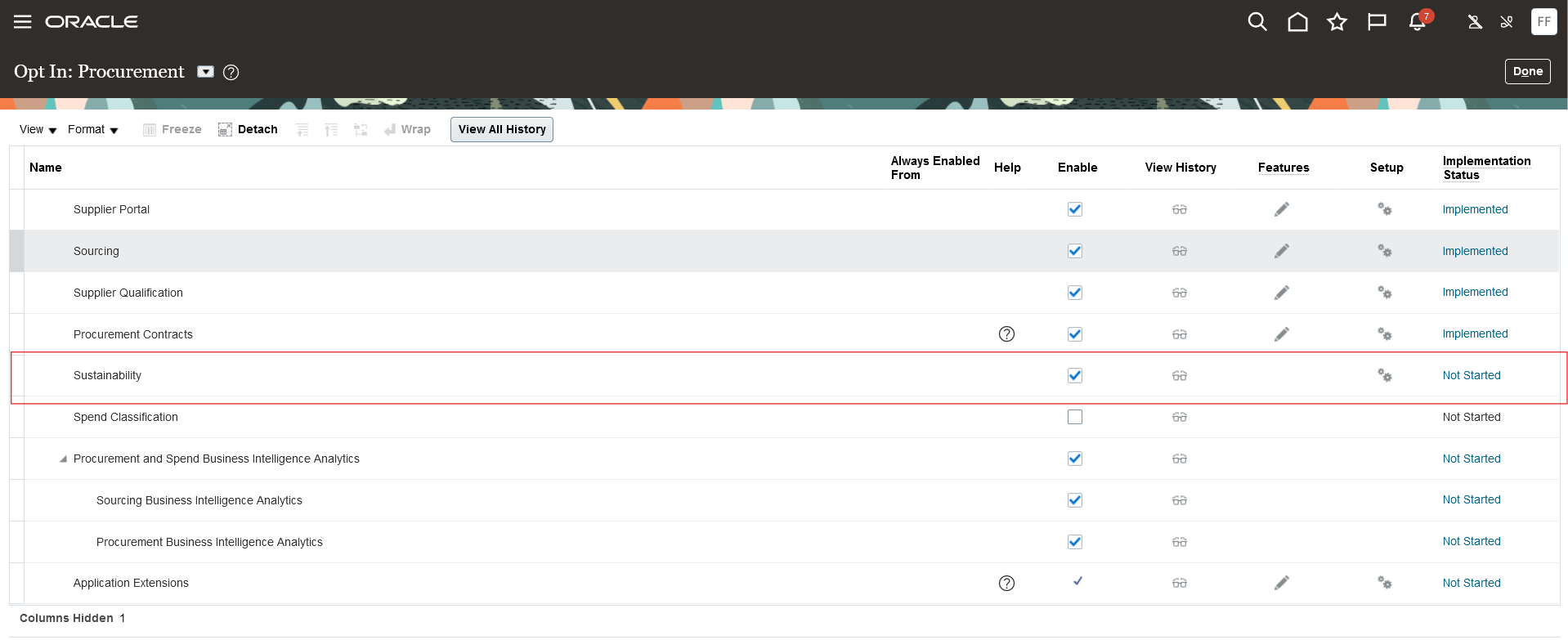Image resolution: width=1568 pixels, height=640 pixels.
Task: Open Not Started link for Sustainability
Action: click(1472, 375)
